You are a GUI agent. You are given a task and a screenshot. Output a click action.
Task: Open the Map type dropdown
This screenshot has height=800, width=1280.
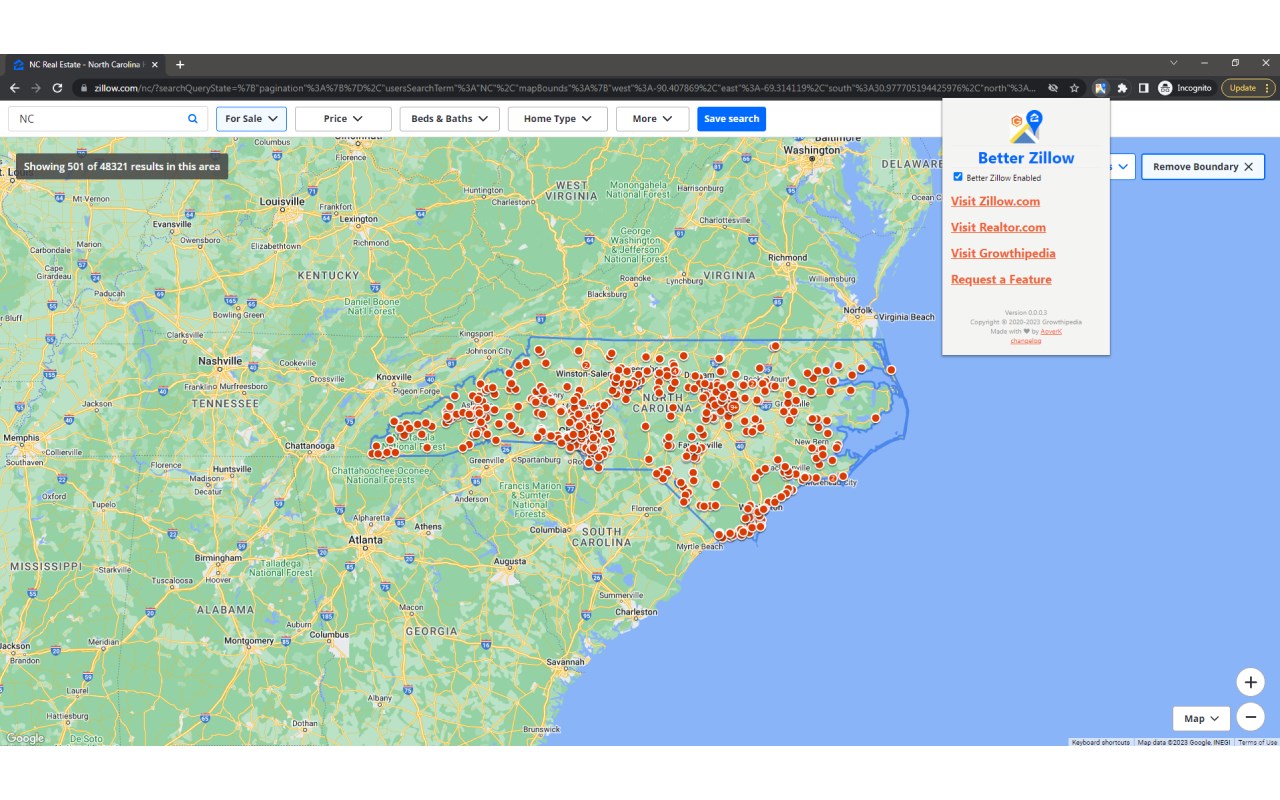coord(1201,718)
